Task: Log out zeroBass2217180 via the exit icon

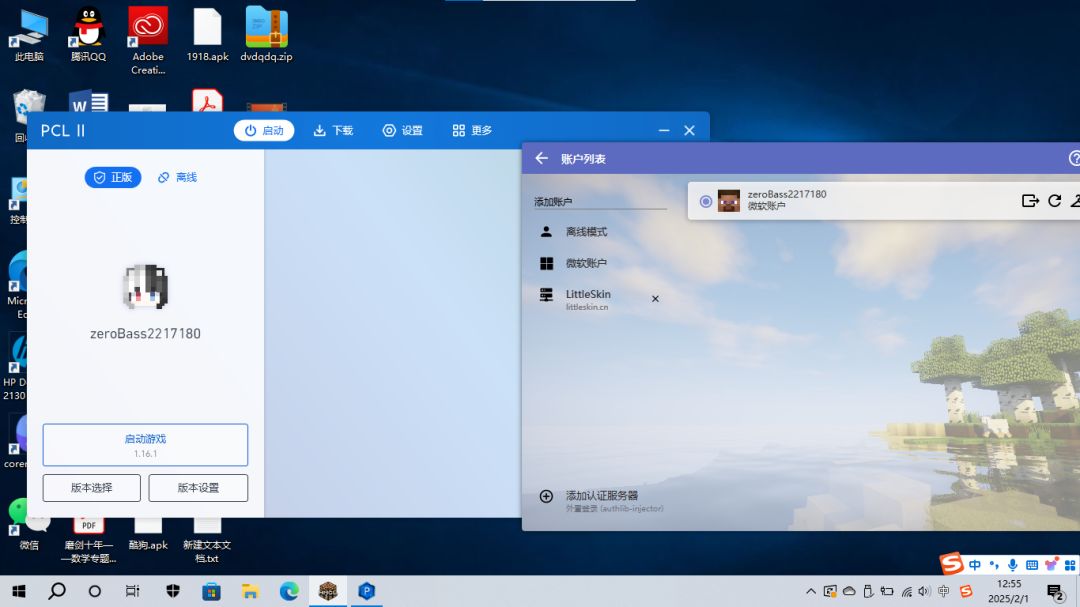Action: (x=1030, y=200)
